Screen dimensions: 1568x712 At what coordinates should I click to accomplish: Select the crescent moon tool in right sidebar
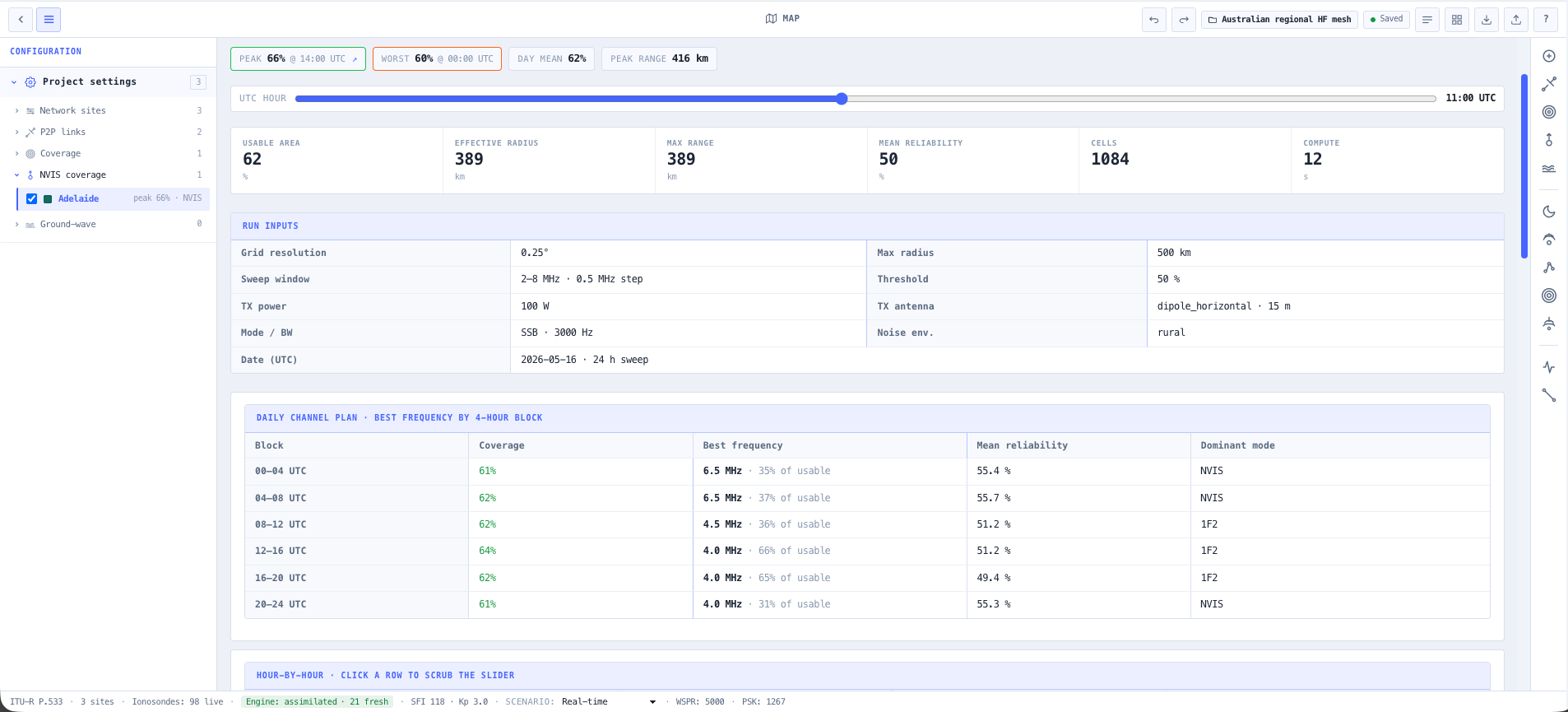(x=1549, y=212)
